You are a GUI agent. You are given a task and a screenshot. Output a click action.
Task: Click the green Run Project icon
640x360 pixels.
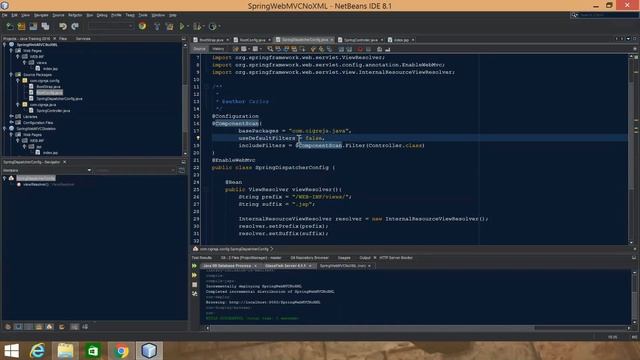tap(182, 27)
